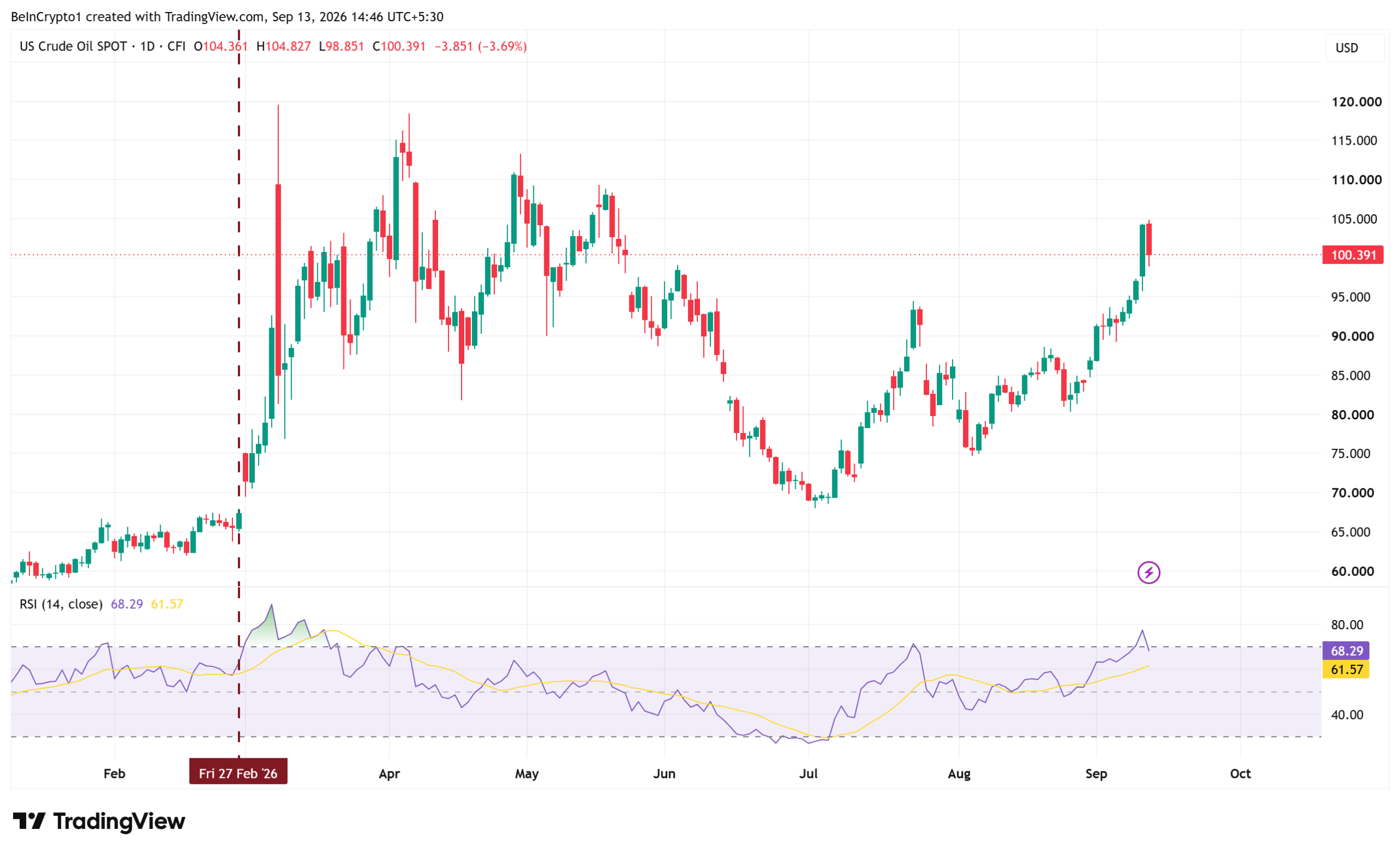Click the Aug label on time axis

959,773
